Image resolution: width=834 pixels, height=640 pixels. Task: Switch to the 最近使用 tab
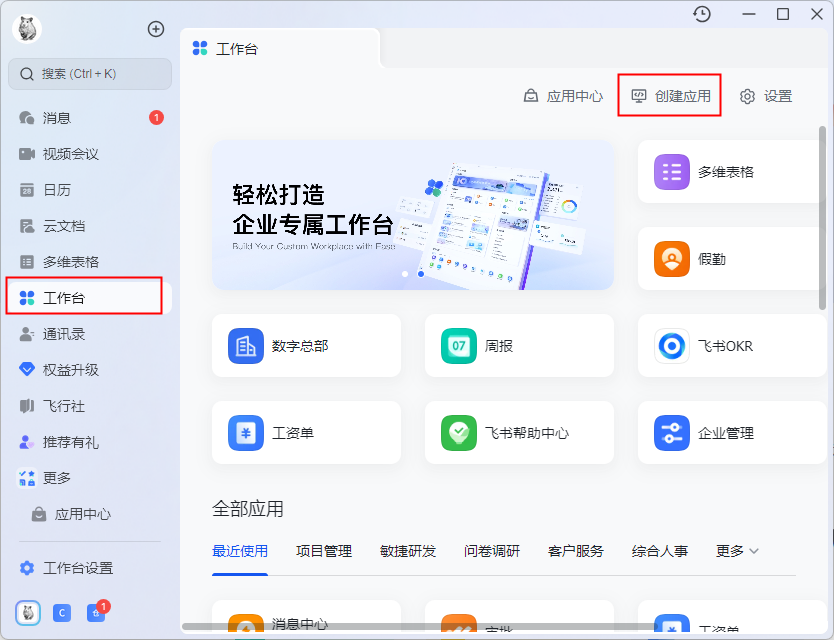pos(240,551)
